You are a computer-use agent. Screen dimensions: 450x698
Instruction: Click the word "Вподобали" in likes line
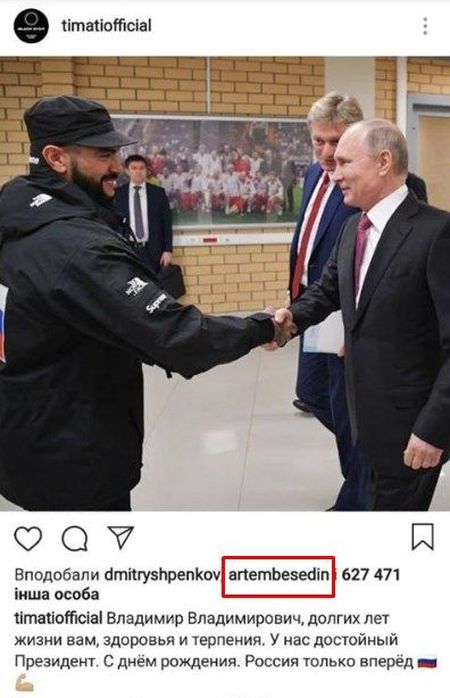click(x=57, y=575)
